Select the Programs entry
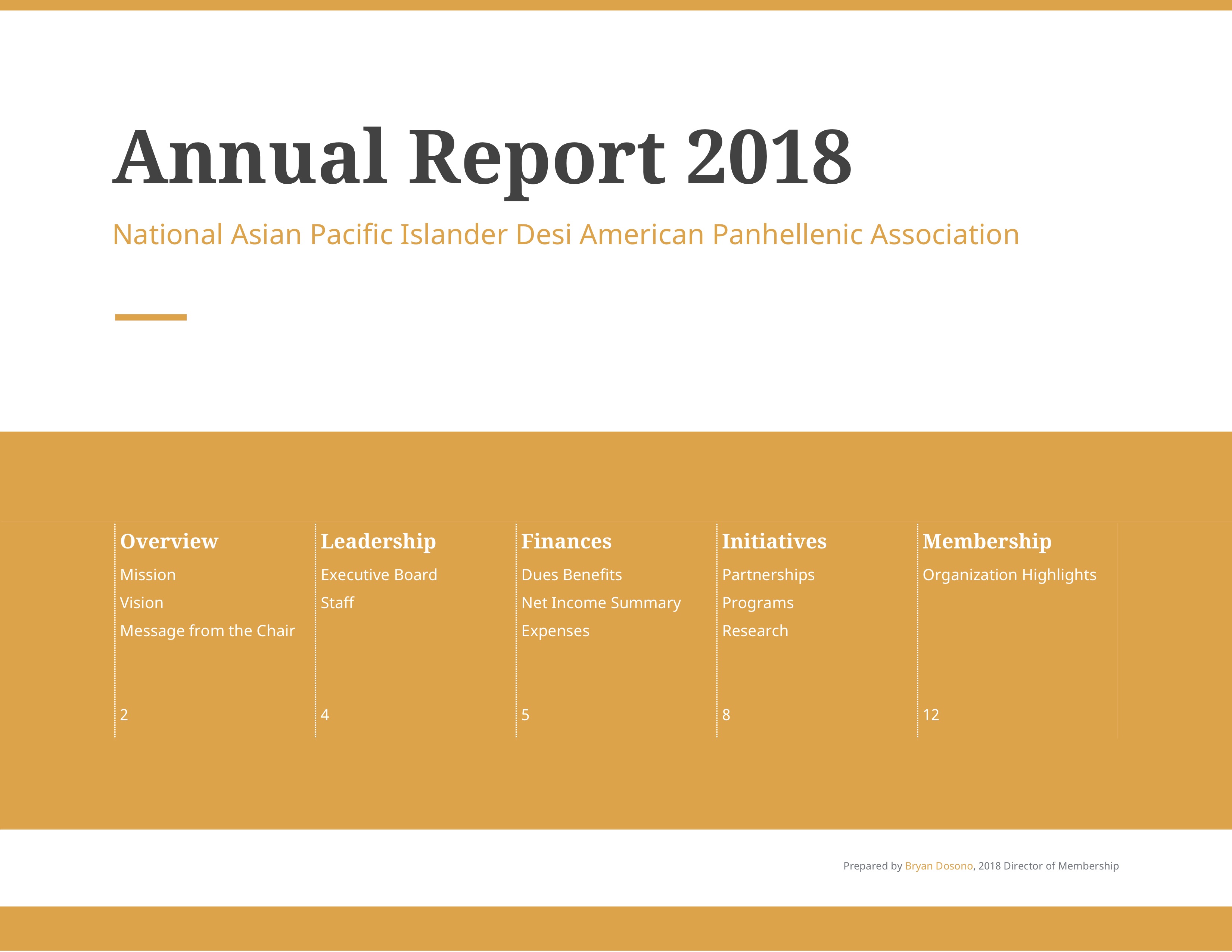Viewport: 1232px width, 952px height. [757, 603]
